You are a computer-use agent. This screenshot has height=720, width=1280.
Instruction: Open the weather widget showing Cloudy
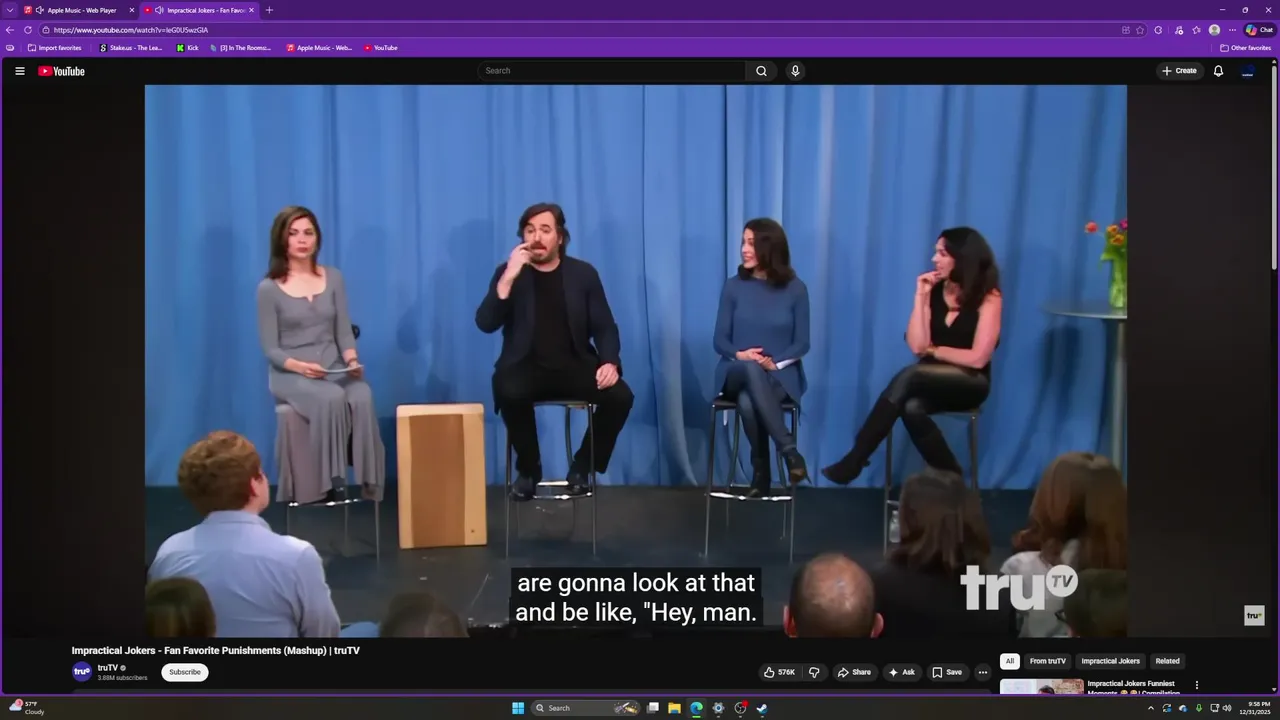tap(27, 708)
